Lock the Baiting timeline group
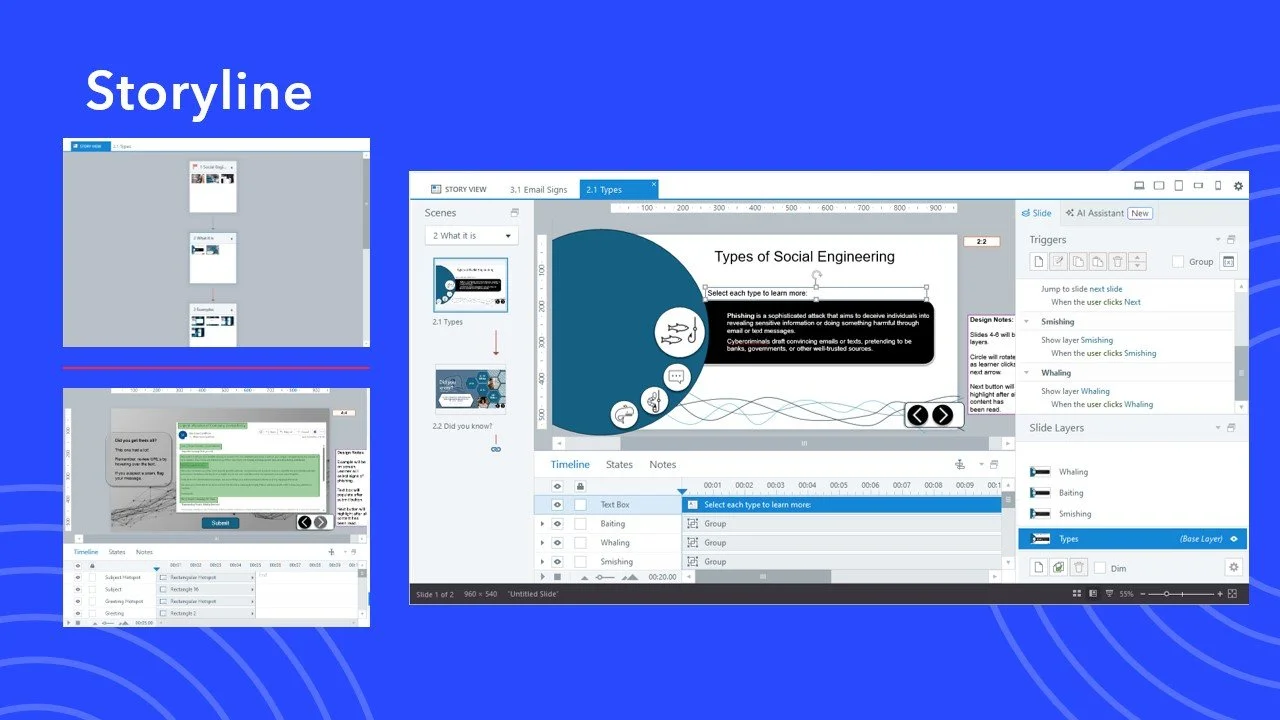Viewport: 1280px width, 720px height. point(580,524)
